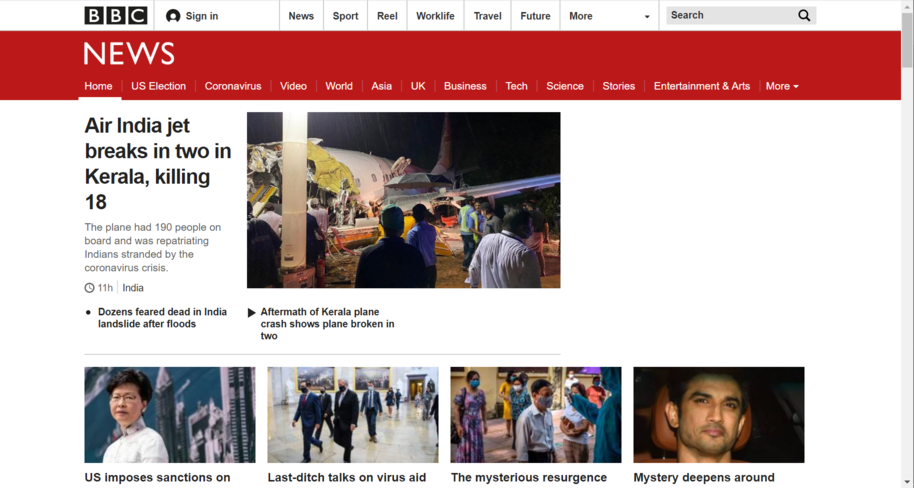The width and height of the screenshot is (914, 488).
Task: Click the Sign in account avatar icon
Action: (173, 16)
